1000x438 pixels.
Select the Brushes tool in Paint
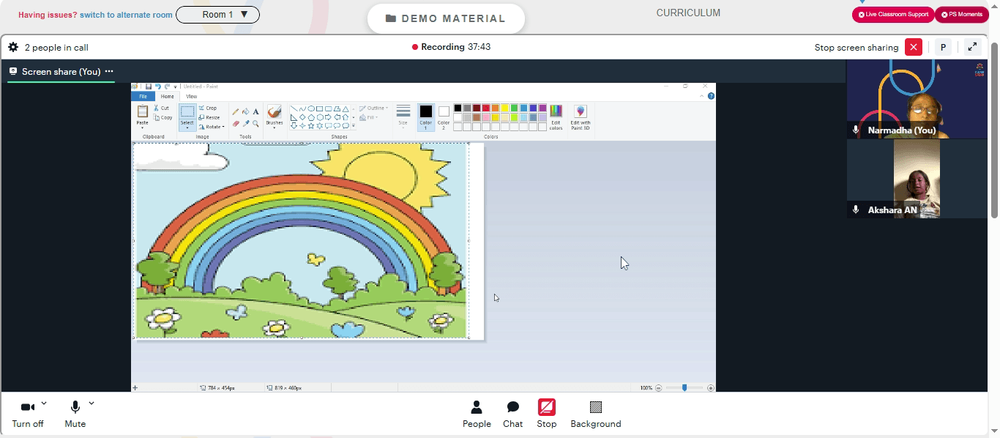[x=274, y=116]
